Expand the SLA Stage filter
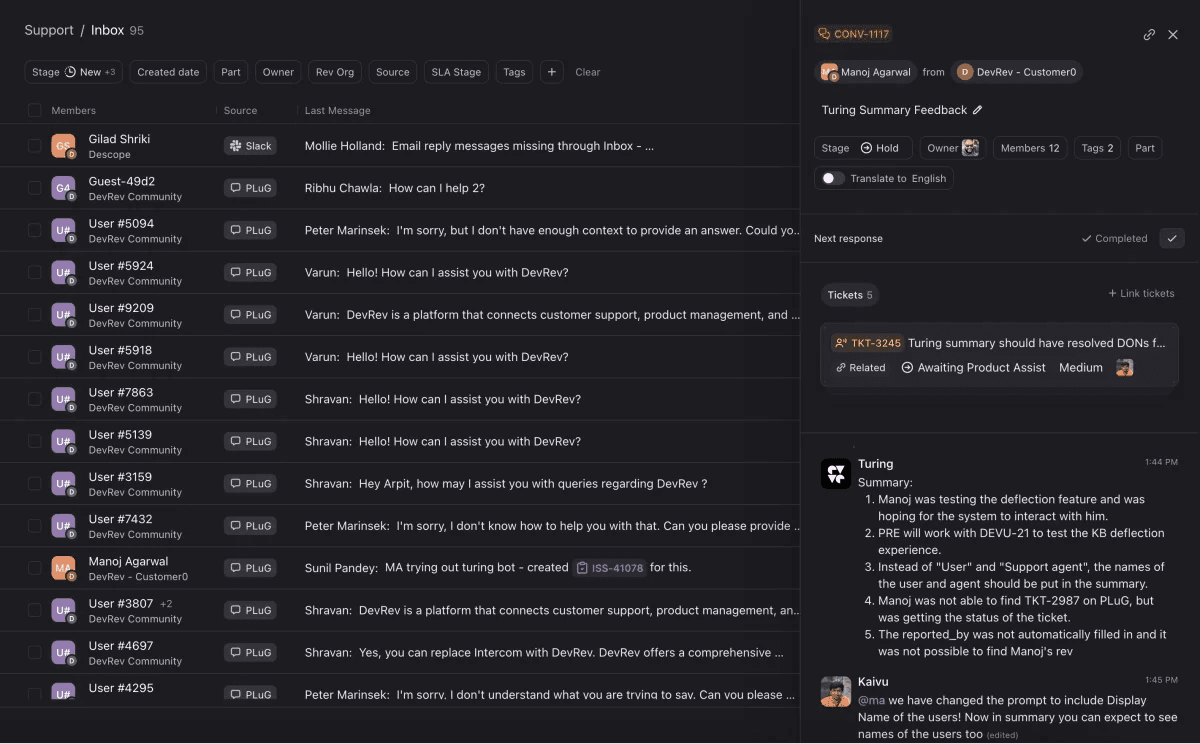The image size is (1200, 744). [x=456, y=72]
